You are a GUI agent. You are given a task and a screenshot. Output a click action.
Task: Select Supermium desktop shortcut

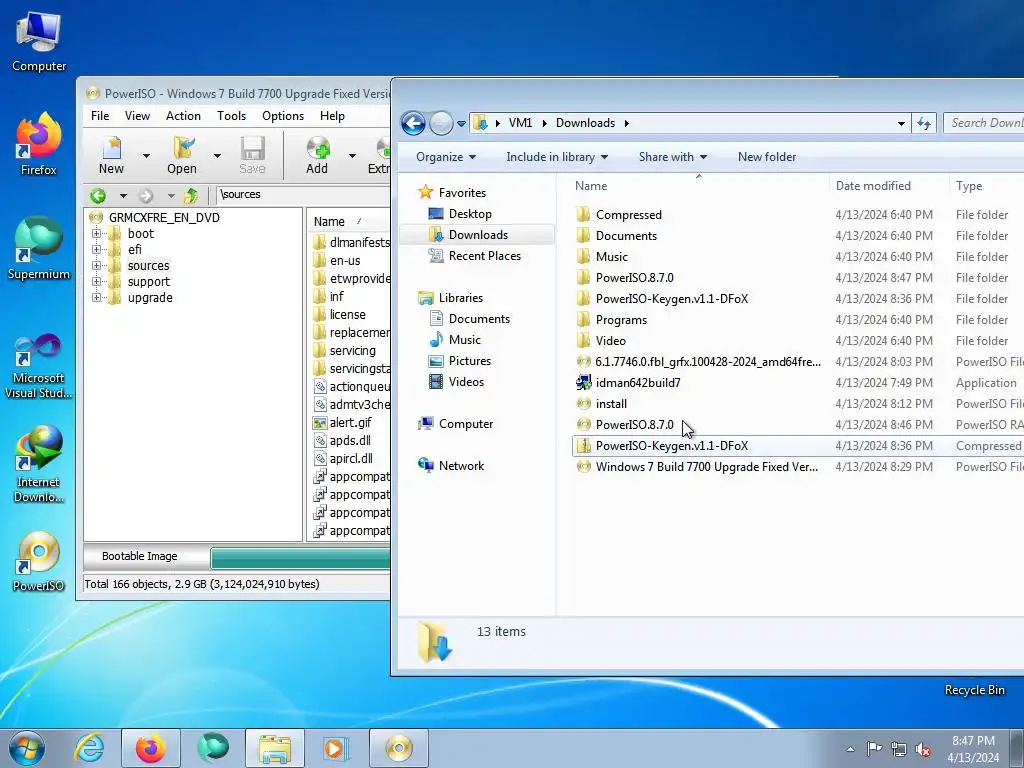pyautogui.click(x=39, y=248)
